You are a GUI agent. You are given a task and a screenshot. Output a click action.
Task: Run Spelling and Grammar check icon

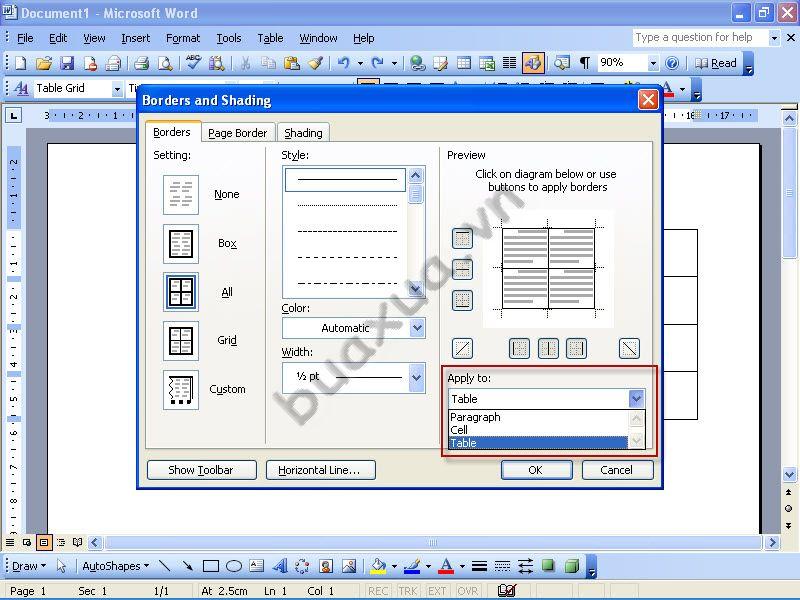(193, 63)
